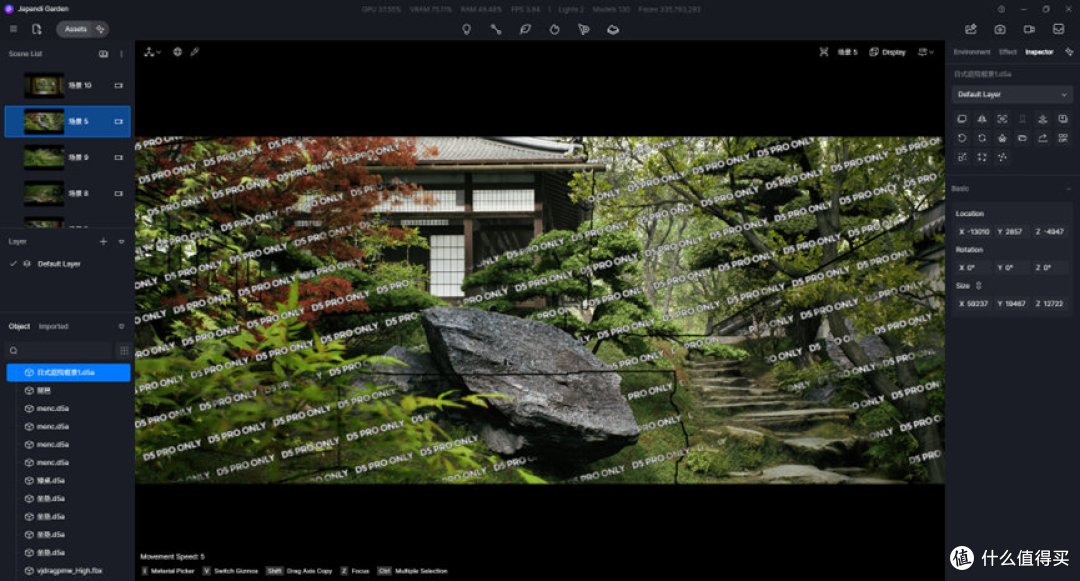The width and height of the screenshot is (1080, 581).
Task: Toggle the Default Layer checkmark
Action: pos(13,264)
